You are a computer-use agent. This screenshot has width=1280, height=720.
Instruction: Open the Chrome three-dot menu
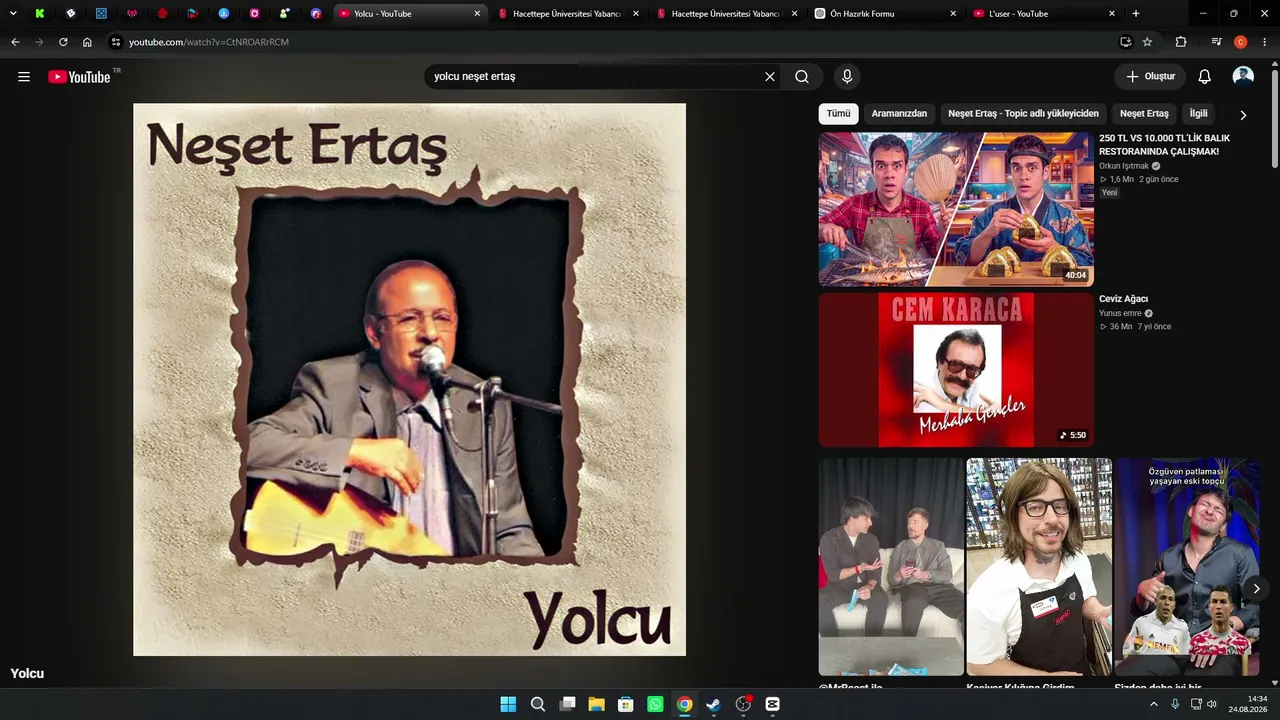click(1265, 42)
